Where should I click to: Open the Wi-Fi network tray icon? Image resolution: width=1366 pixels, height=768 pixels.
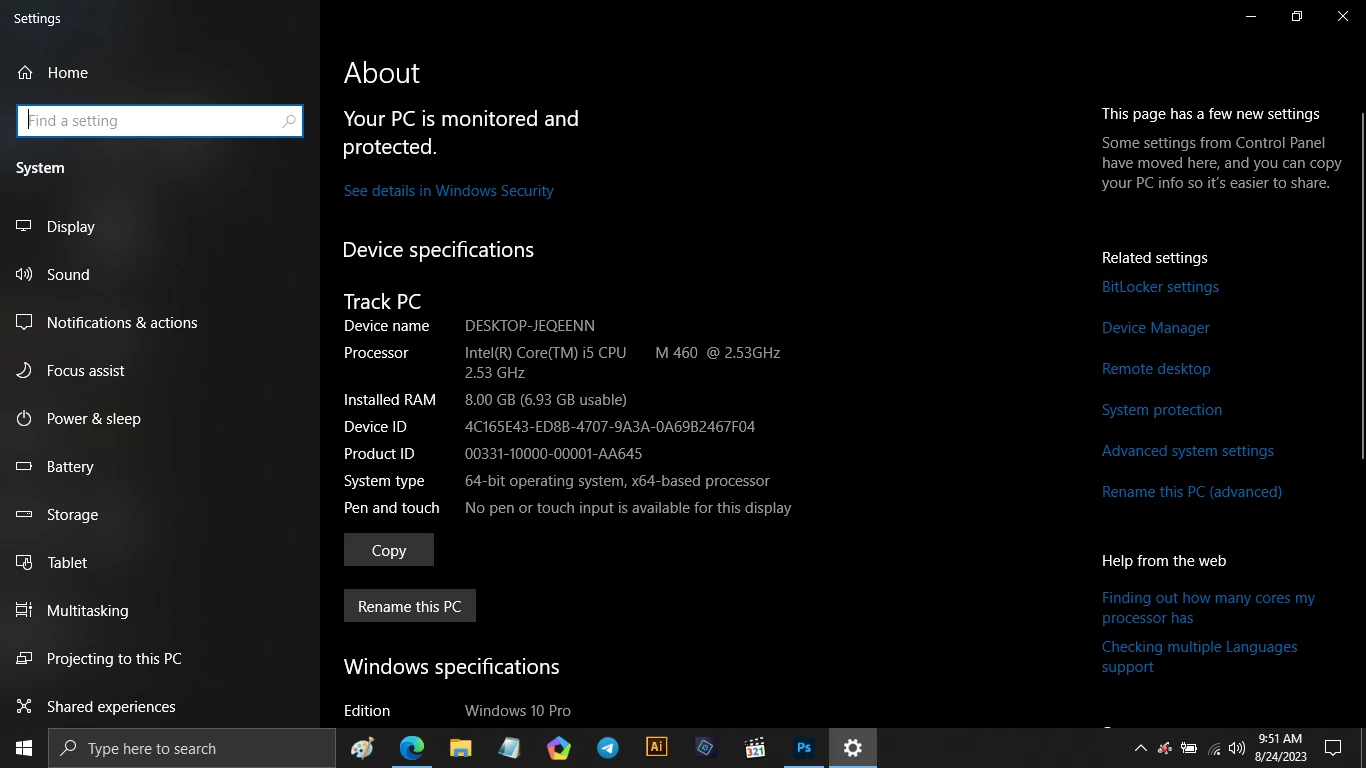point(1214,748)
